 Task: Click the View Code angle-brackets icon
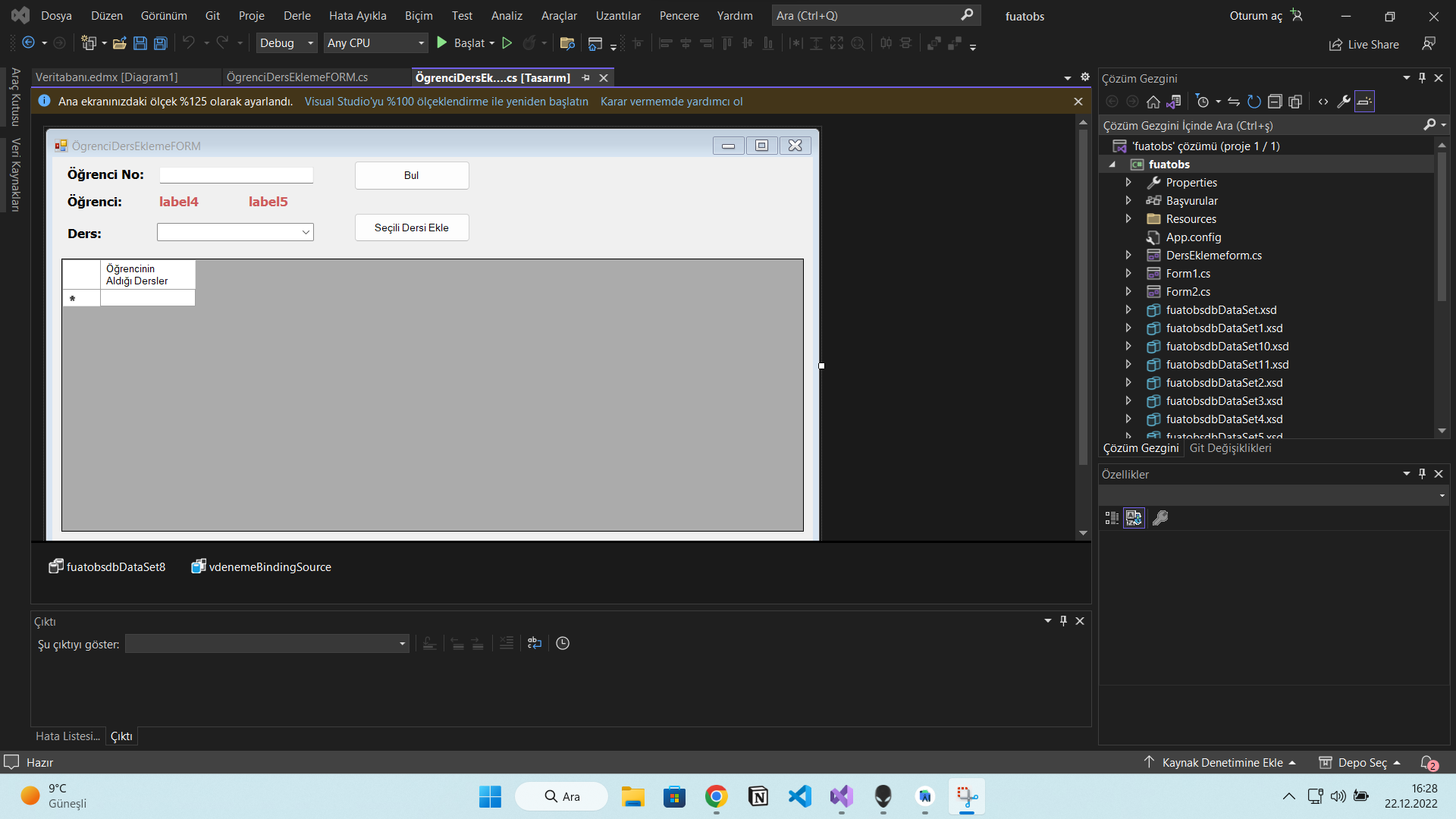tap(1323, 102)
